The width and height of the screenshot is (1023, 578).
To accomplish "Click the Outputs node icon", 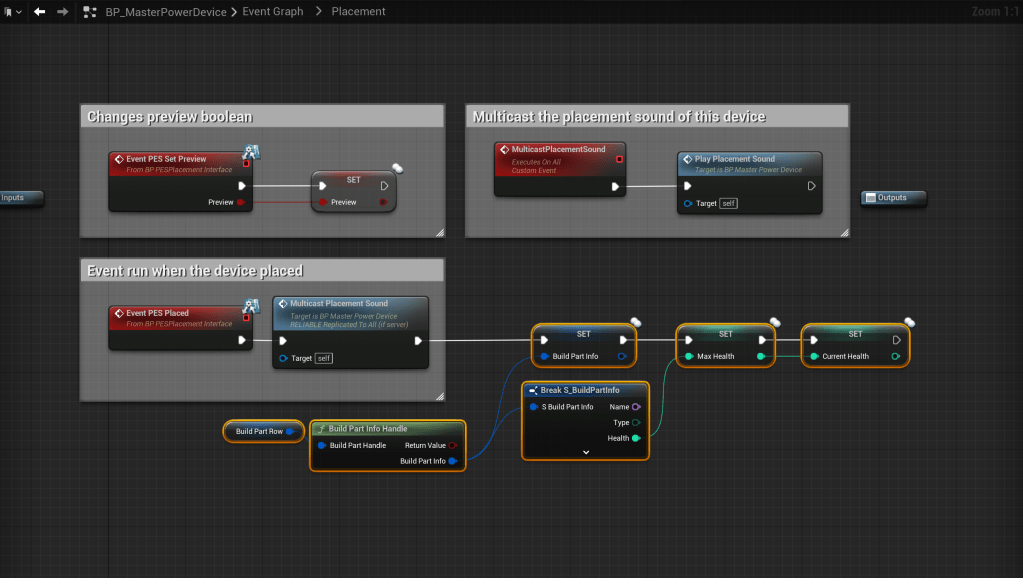I will [870, 198].
